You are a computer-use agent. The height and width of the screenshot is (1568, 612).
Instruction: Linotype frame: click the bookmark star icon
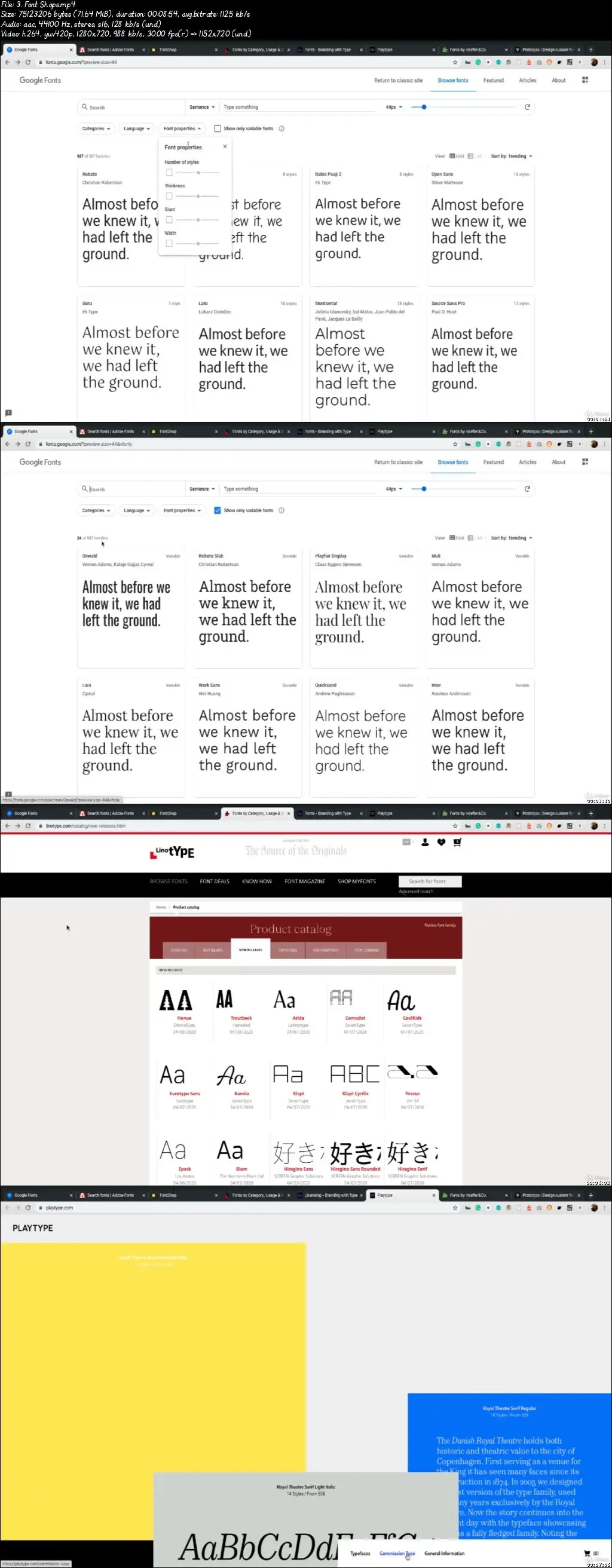click(x=455, y=826)
